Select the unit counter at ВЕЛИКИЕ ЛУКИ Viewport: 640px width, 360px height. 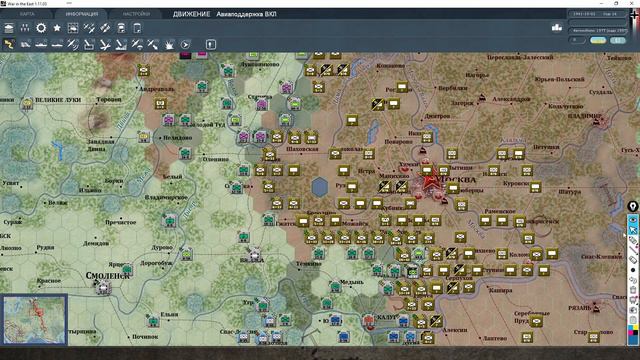click(27, 104)
